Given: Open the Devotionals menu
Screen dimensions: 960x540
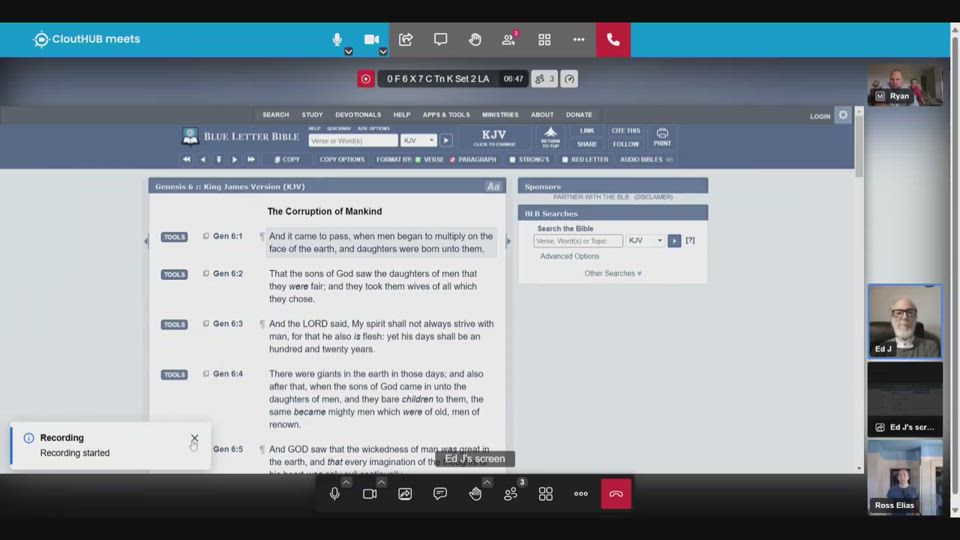Looking at the screenshot, I should pos(358,115).
